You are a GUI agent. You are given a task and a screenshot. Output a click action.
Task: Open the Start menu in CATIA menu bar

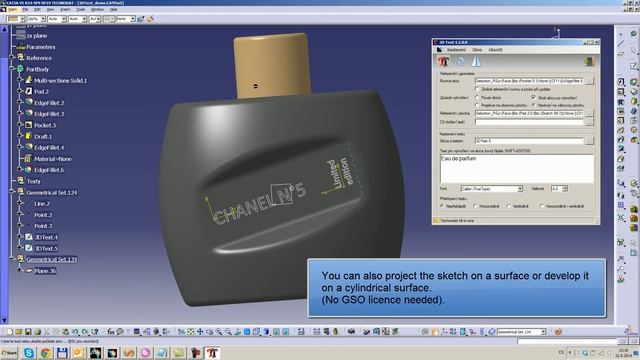(x=12, y=9)
